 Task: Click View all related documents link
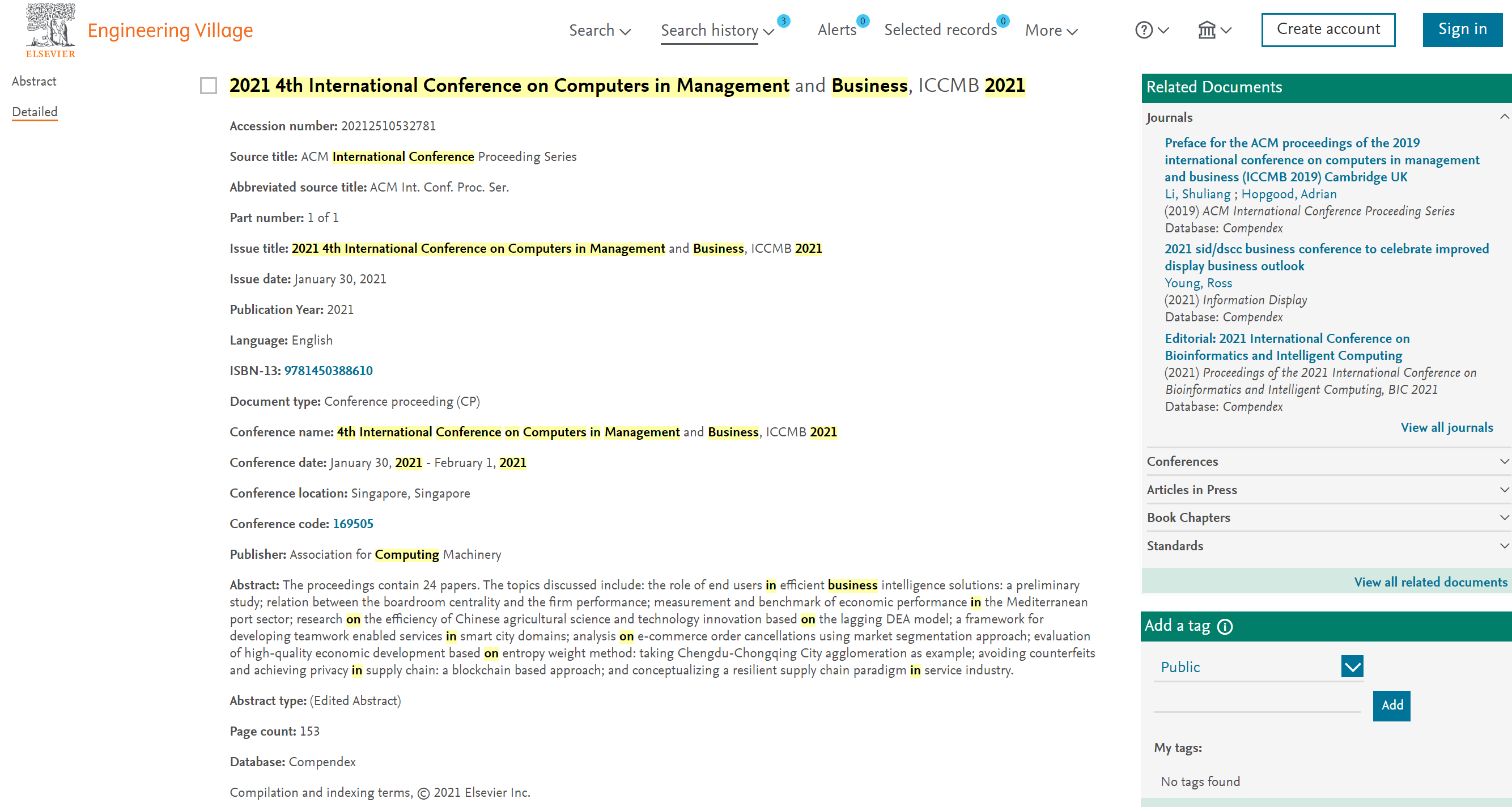[1430, 582]
